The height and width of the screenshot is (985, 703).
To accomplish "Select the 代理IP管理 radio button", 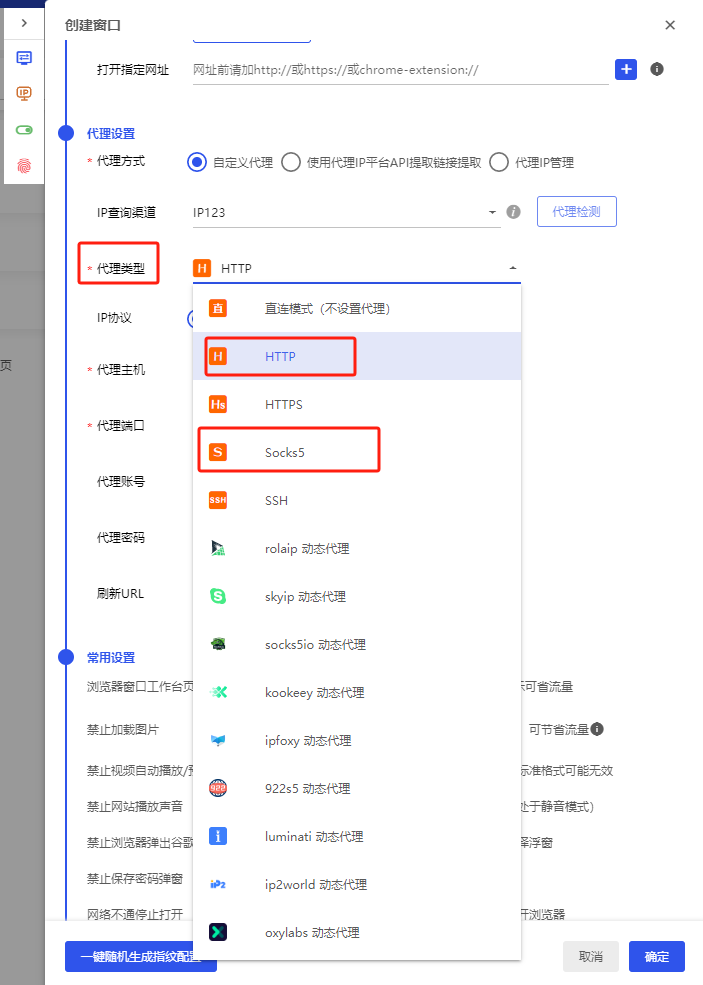I will tap(499, 163).
